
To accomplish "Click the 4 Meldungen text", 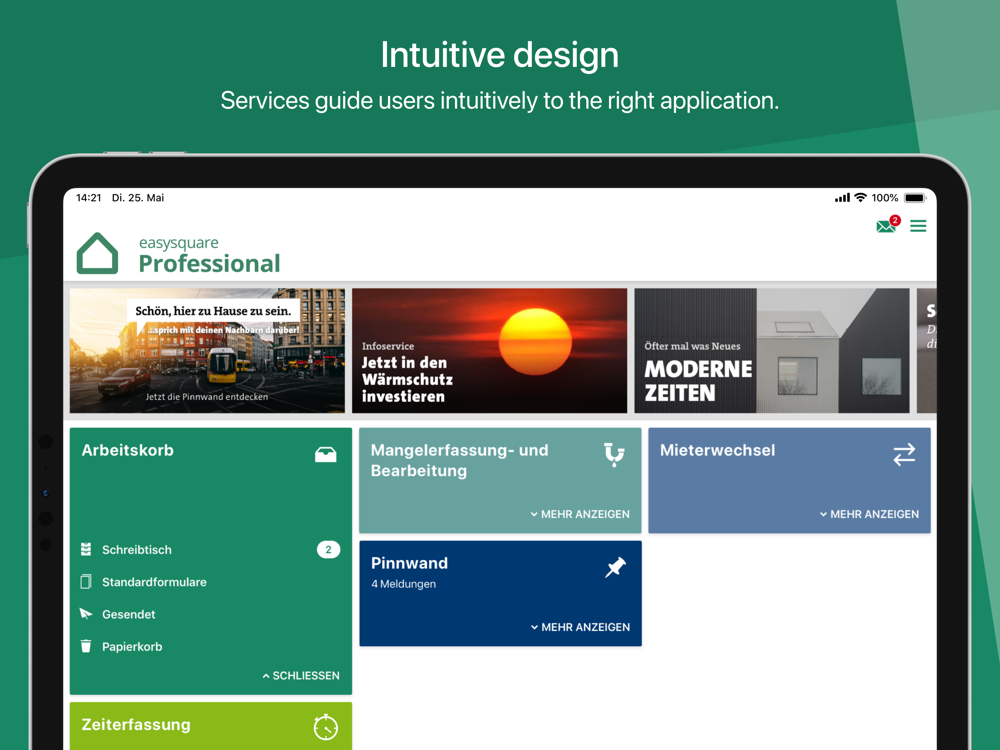I will click(404, 584).
